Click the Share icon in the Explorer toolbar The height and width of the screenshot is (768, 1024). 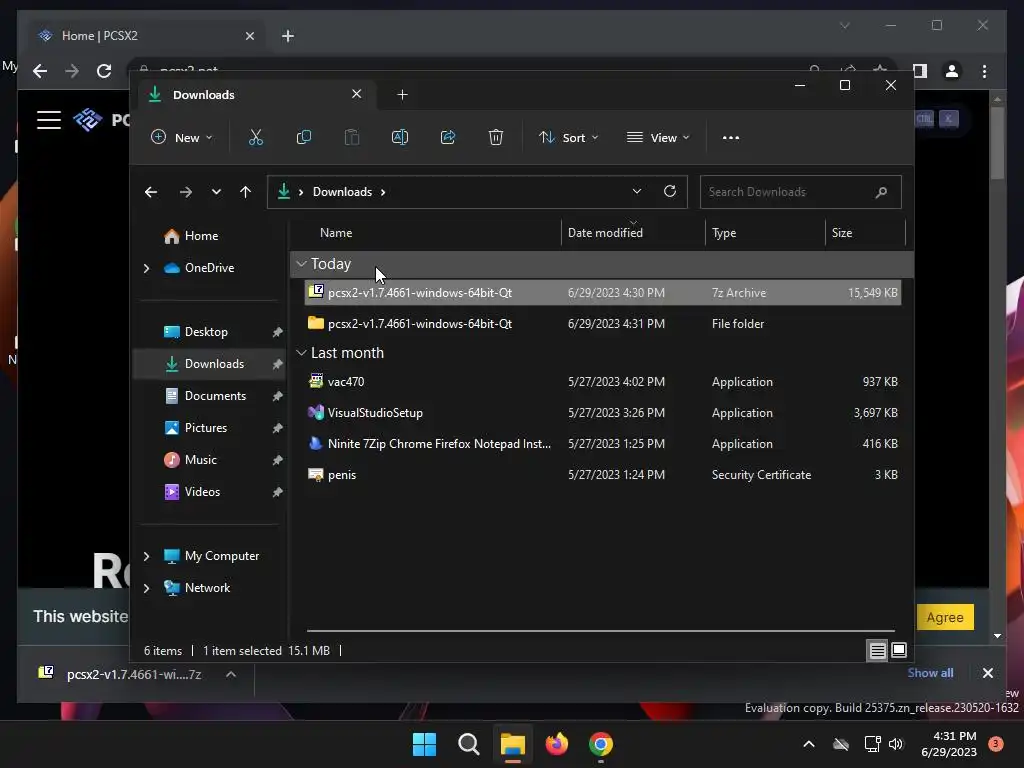pyautogui.click(x=448, y=137)
